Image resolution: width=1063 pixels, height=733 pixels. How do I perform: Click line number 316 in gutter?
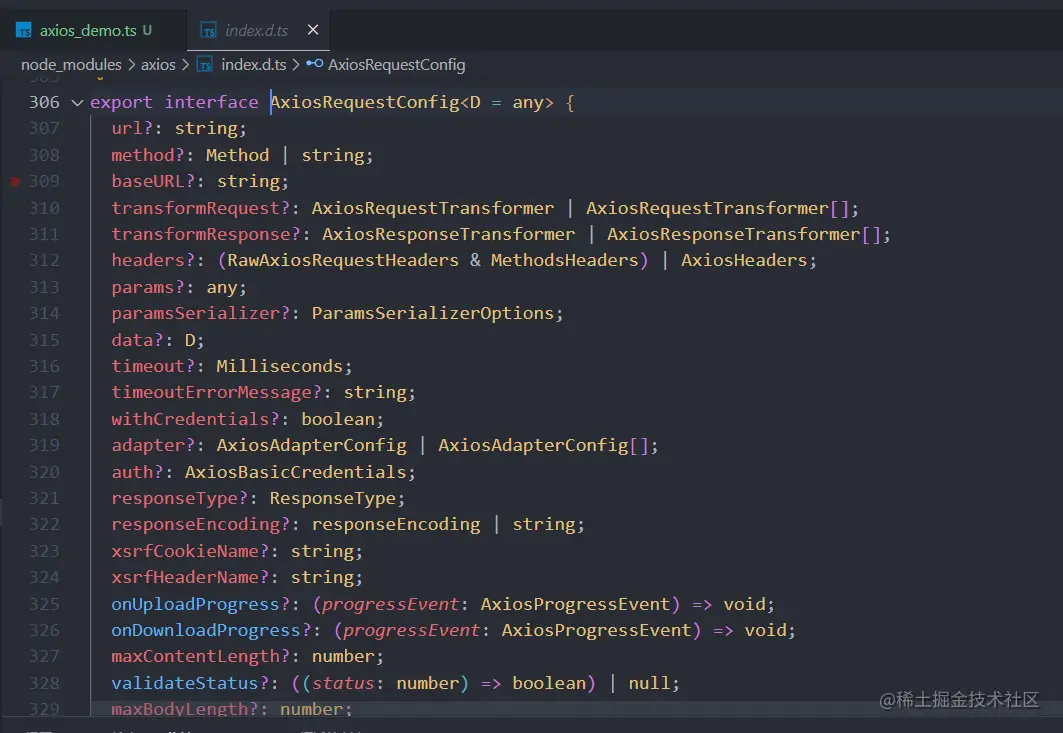pyautogui.click(x=44, y=366)
